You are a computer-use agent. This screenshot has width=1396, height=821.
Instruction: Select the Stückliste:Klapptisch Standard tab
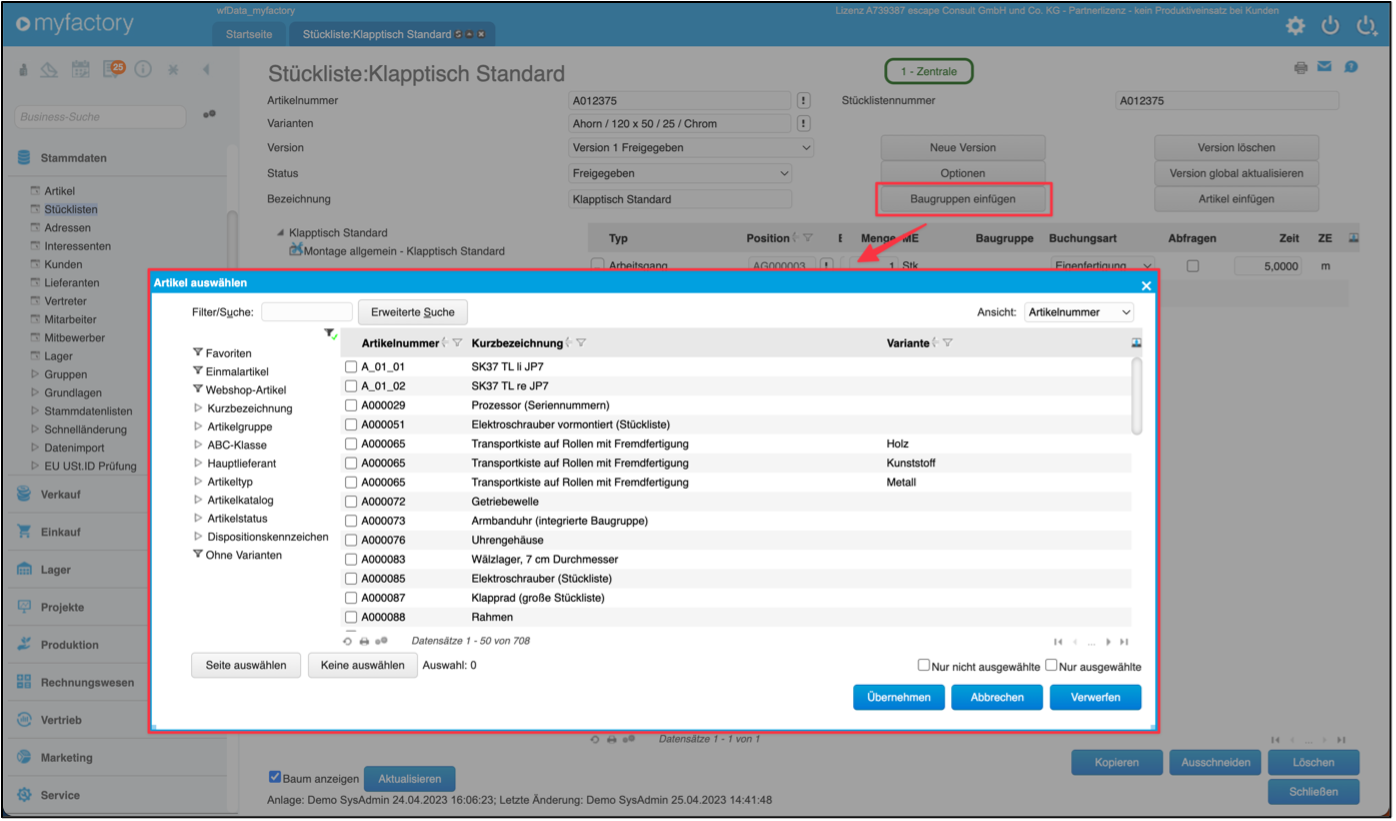391,34
